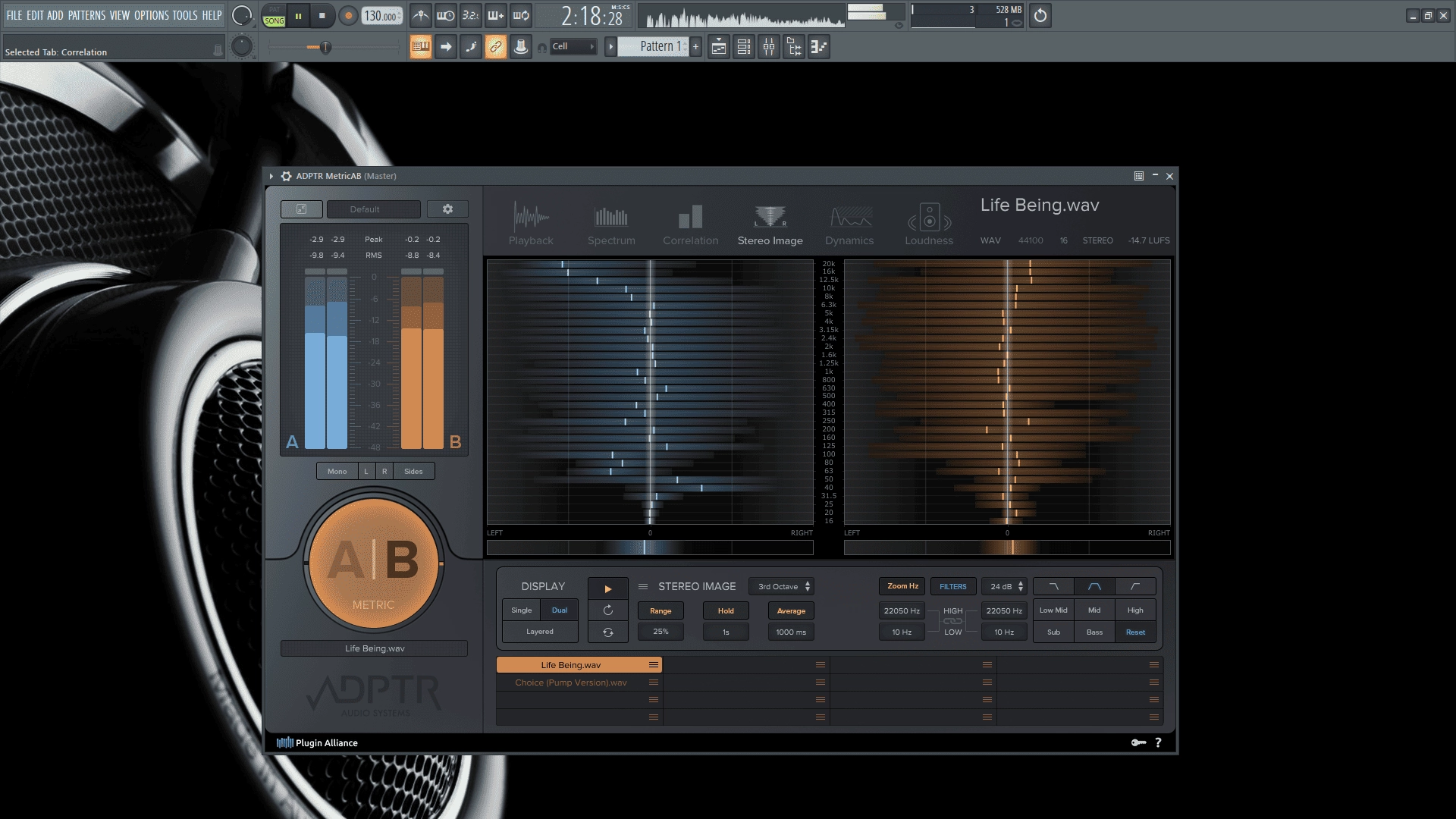Select Dual display mode

pyautogui.click(x=560, y=610)
